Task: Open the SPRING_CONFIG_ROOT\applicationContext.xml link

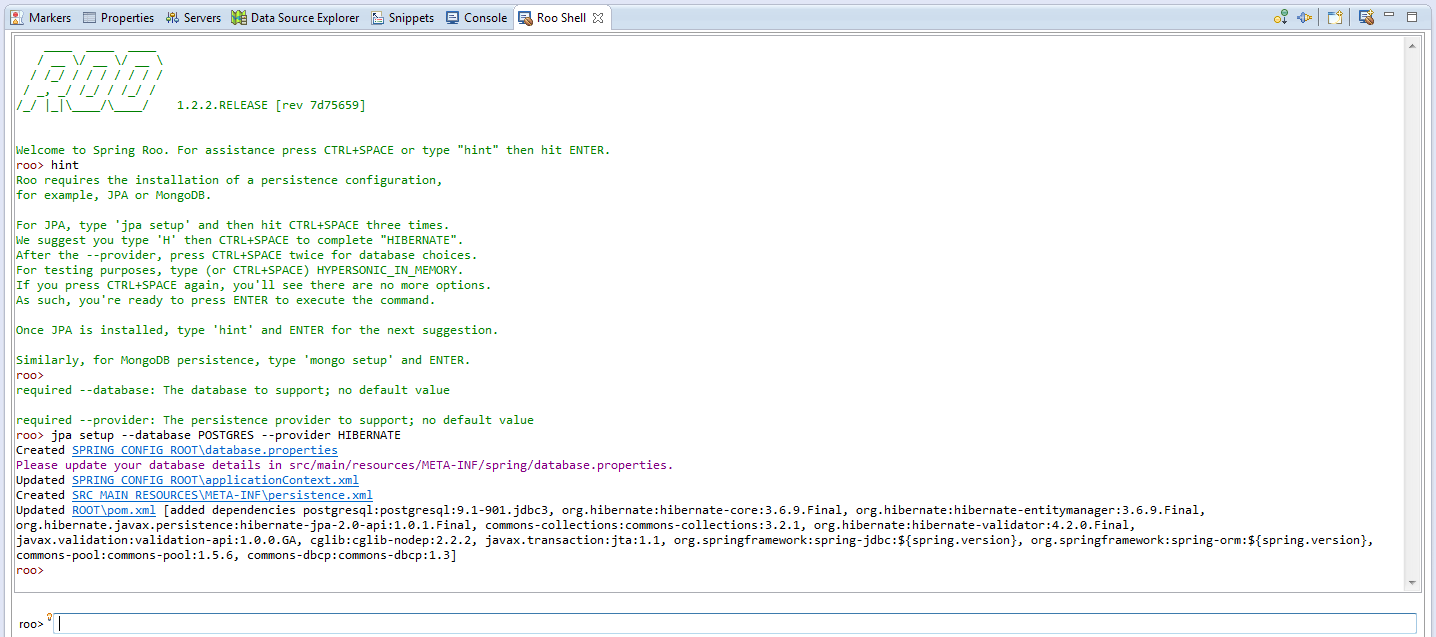Action: [215, 480]
